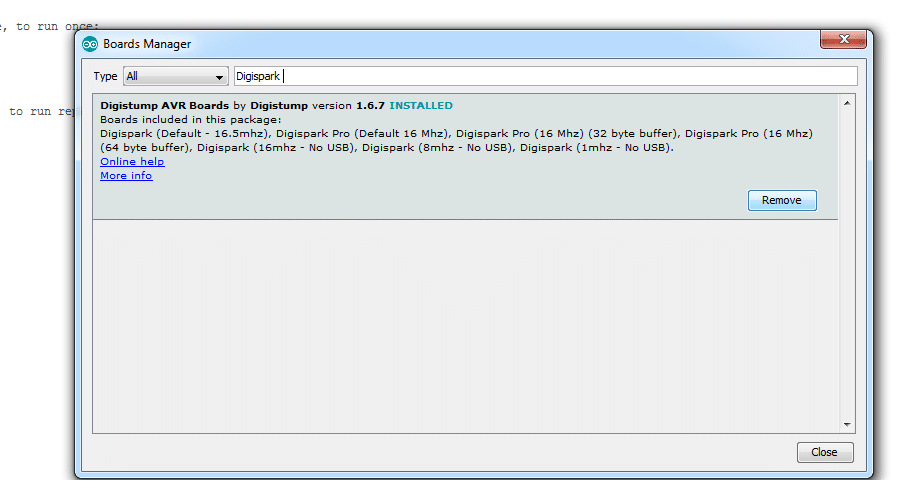This screenshot has height=502, width=915.
Task: Click the Arduino logo in the title bar
Action: [x=90, y=44]
